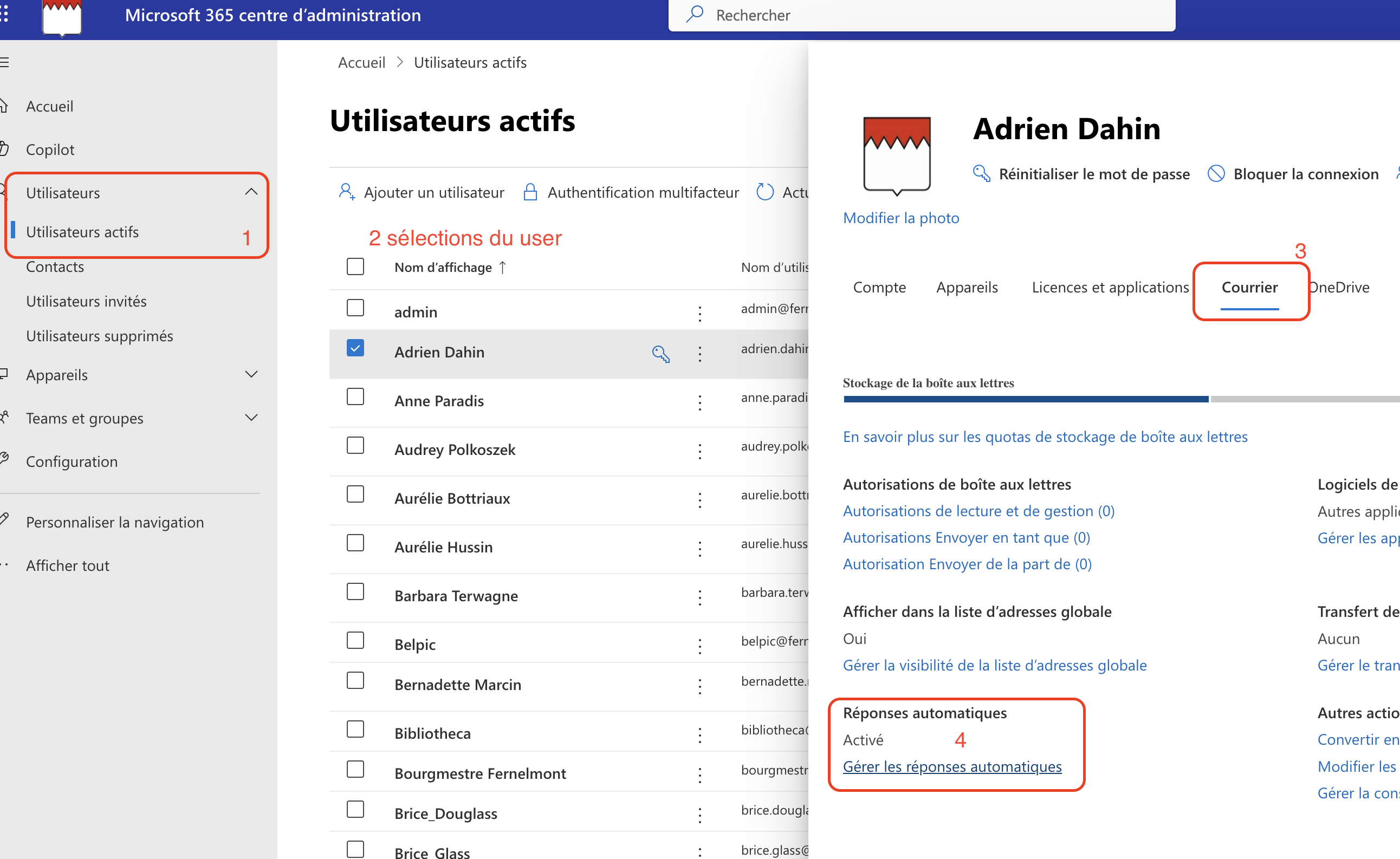
Task: Click the search magnifier icon
Action: point(695,15)
